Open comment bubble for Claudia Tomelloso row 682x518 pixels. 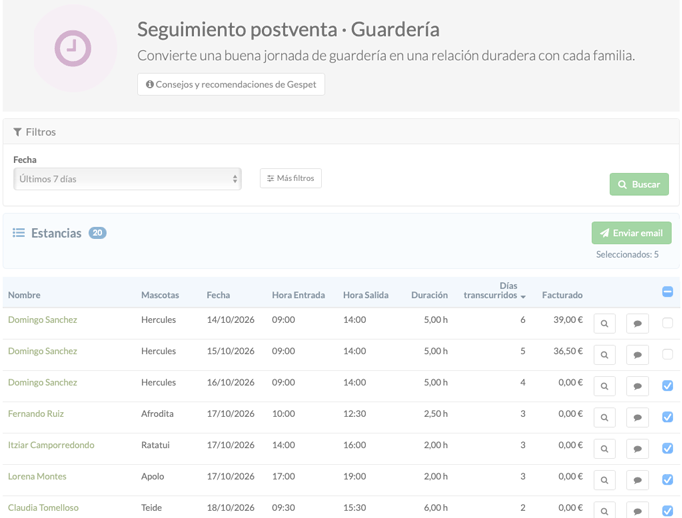(637, 511)
